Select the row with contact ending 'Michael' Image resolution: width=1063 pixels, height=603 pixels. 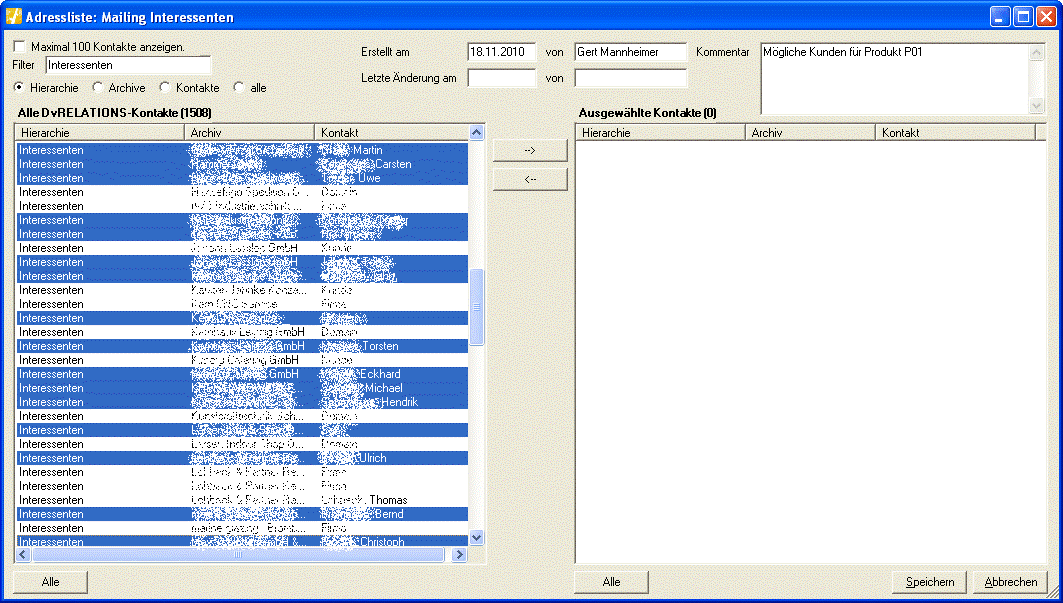pos(242,388)
